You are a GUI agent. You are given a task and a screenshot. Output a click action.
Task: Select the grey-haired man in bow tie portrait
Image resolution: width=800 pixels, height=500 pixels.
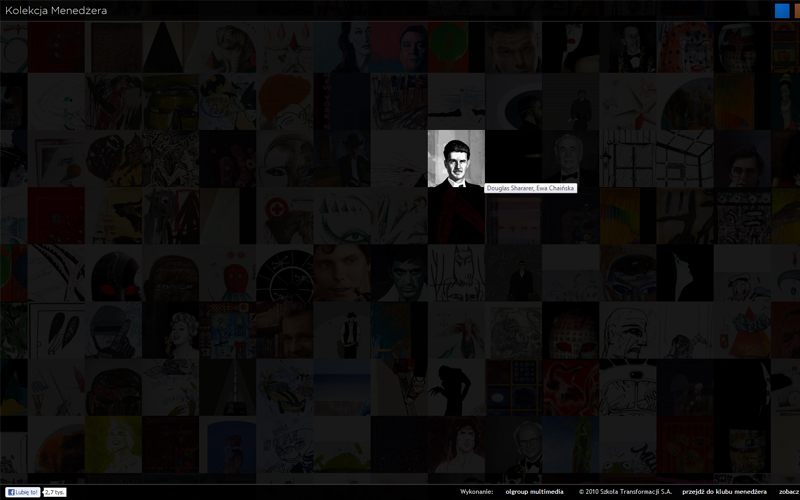coord(570,158)
